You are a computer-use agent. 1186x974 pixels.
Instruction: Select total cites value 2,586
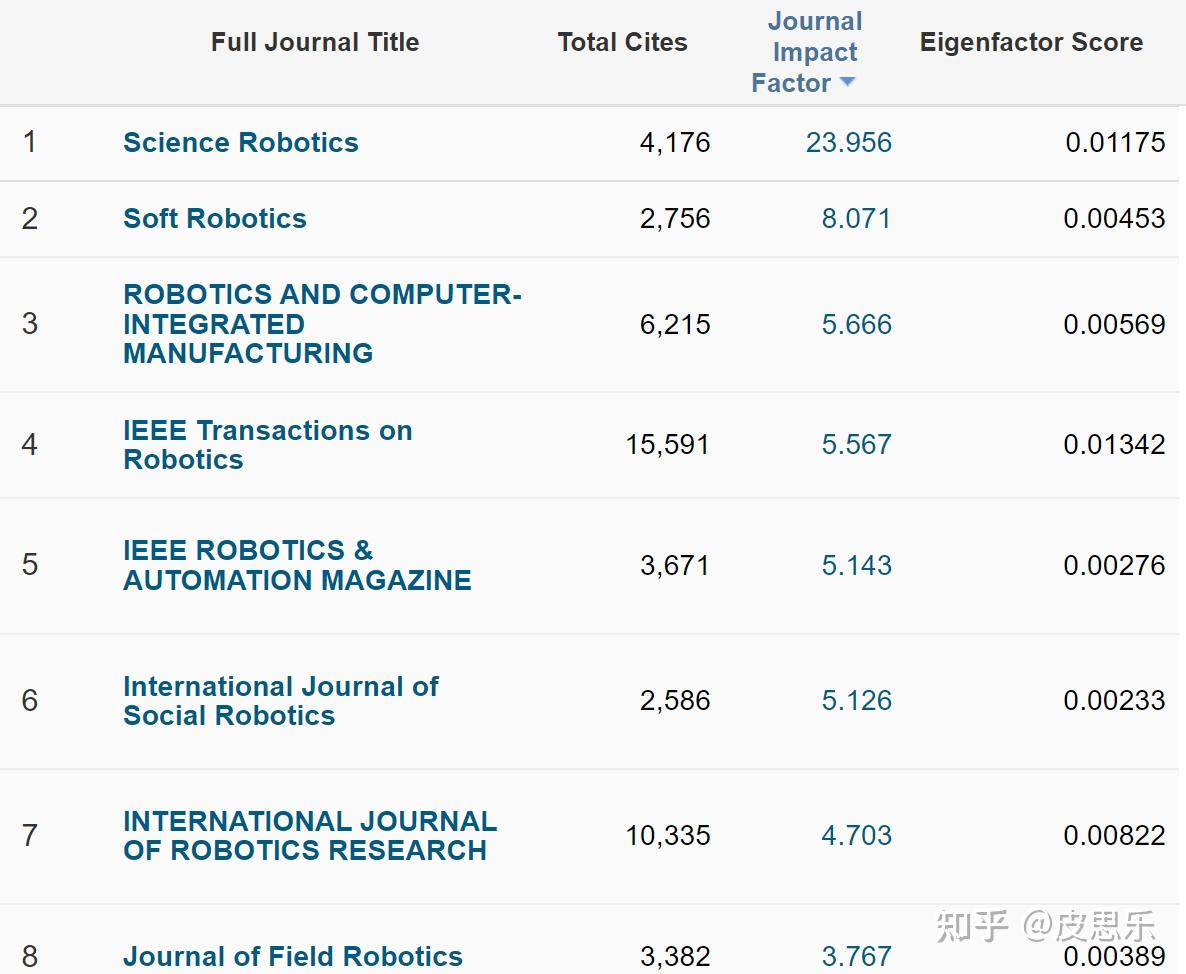[x=675, y=700]
